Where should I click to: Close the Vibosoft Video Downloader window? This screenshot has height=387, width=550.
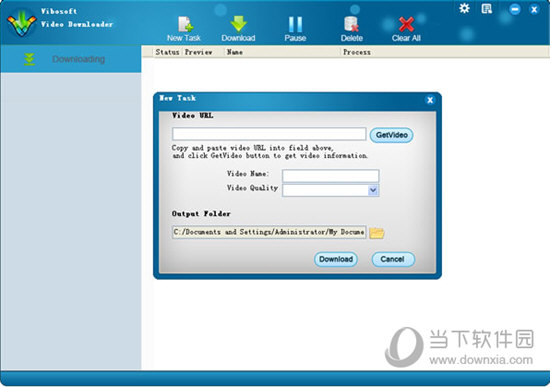[x=534, y=9]
